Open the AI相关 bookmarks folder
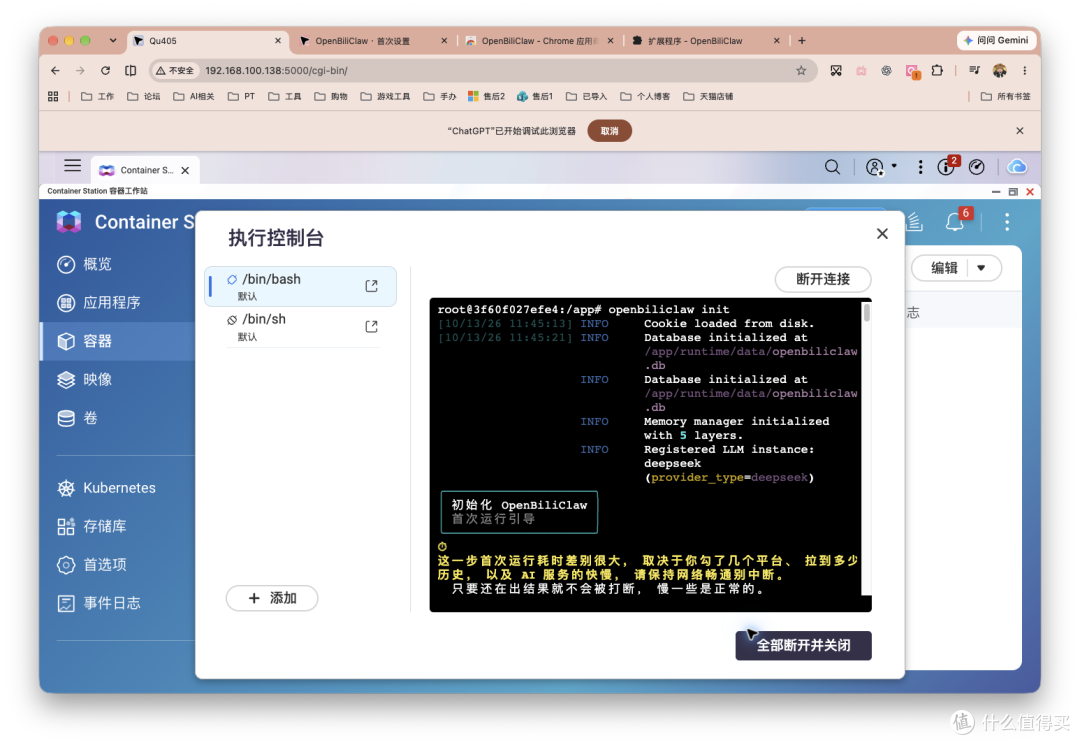 [194, 96]
